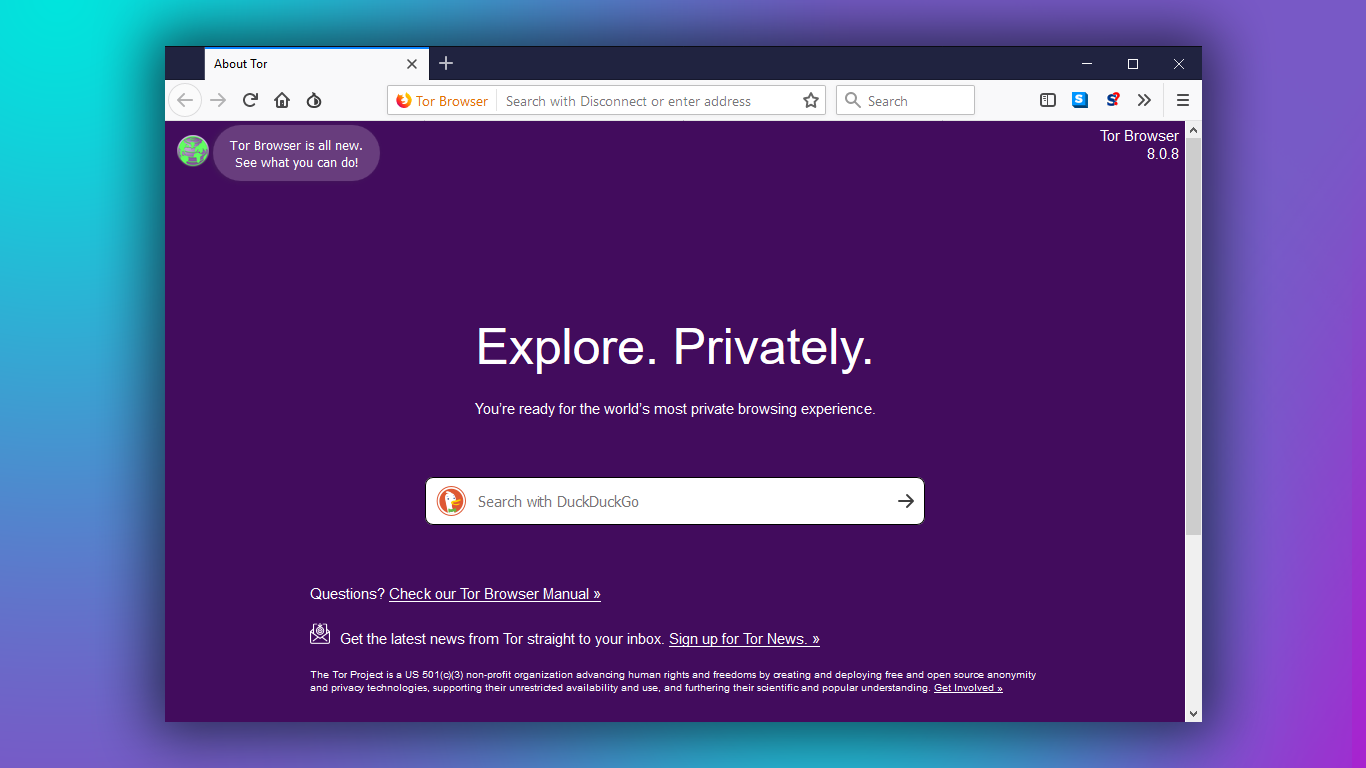Open the blue S extension icon
The width and height of the screenshot is (1366, 768).
[x=1080, y=100]
